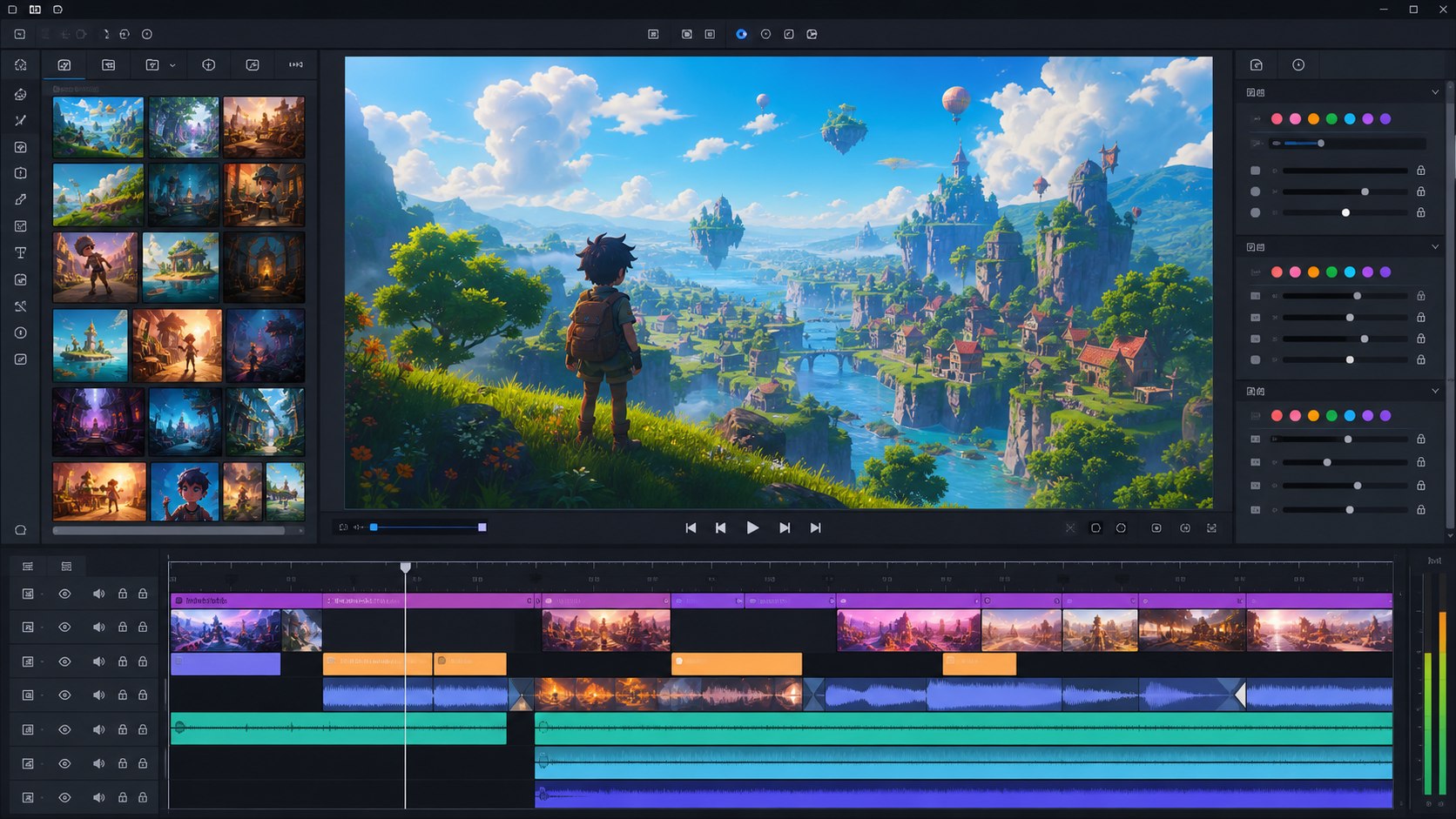This screenshot has height=819, width=1456.
Task: Open the active media library tab
Action: [64, 65]
